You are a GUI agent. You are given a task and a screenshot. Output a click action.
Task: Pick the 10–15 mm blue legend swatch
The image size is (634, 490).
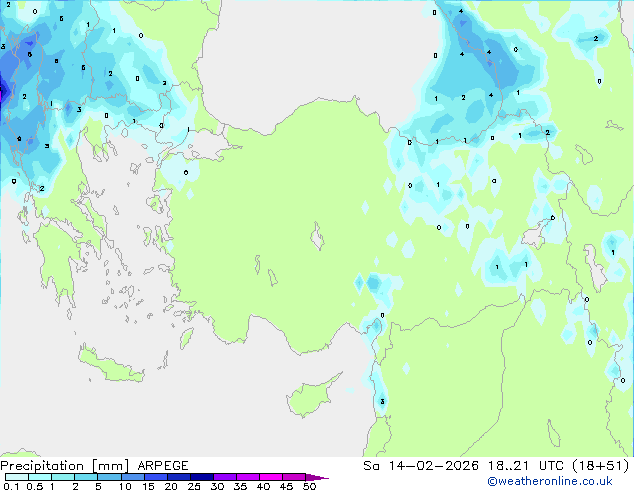tap(132, 477)
